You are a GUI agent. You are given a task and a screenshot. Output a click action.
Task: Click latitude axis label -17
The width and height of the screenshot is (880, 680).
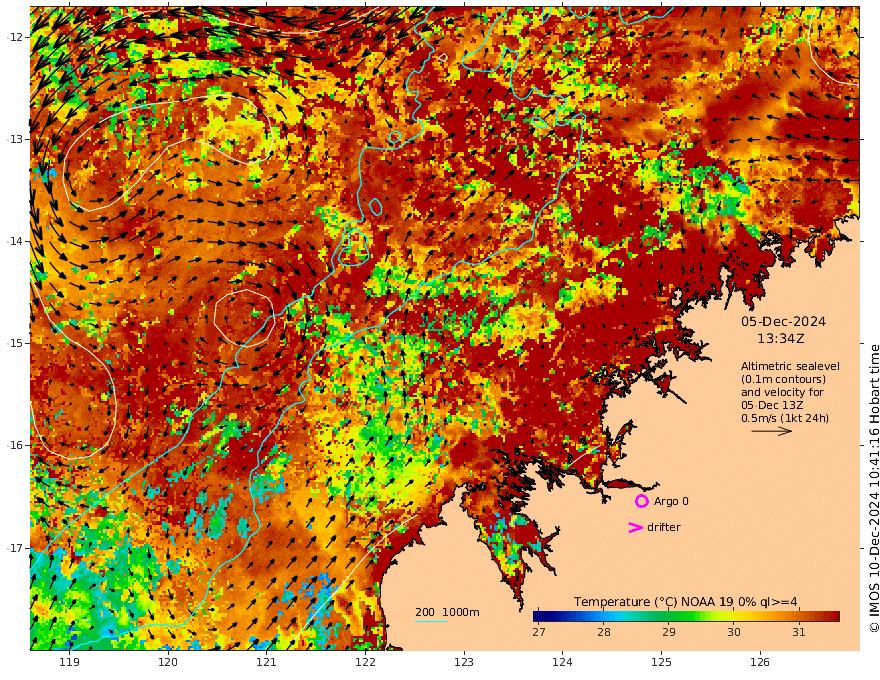[x=15, y=548]
